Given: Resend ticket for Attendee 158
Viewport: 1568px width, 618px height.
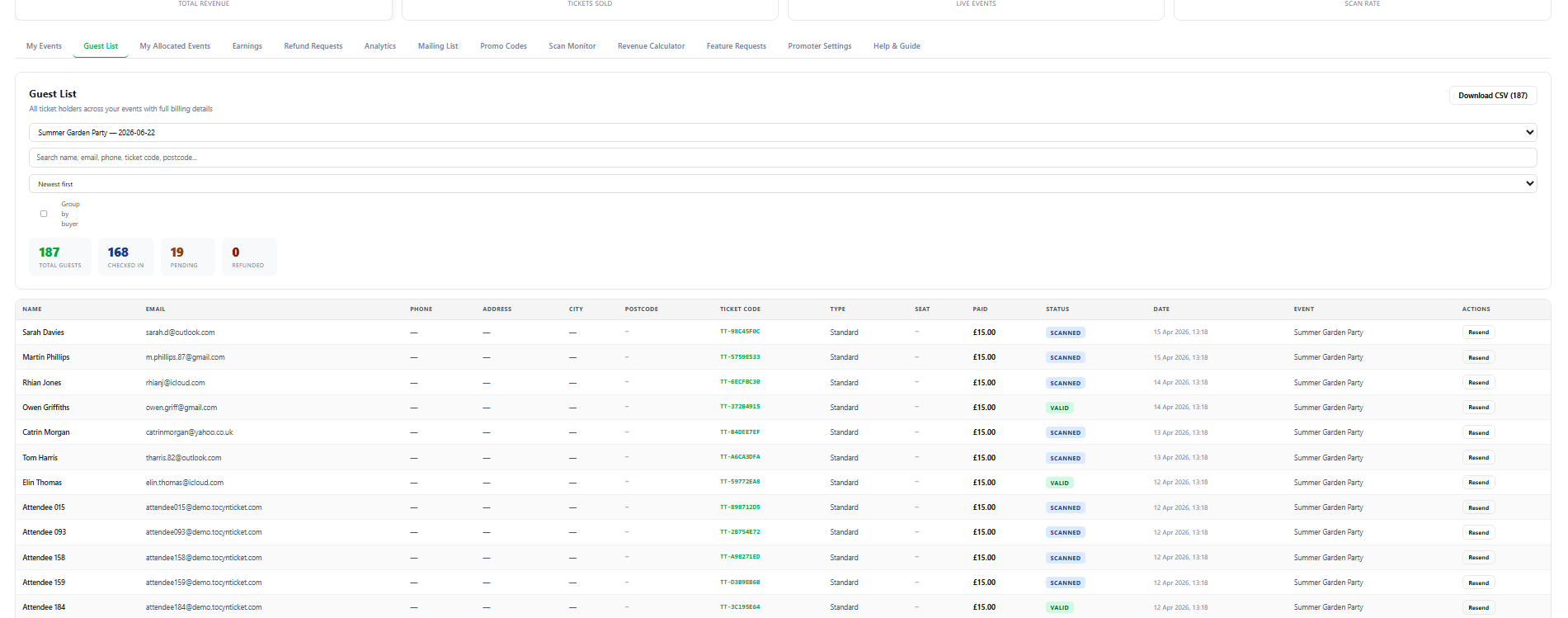Looking at the screenshot, I should [x=1478, y=558].
